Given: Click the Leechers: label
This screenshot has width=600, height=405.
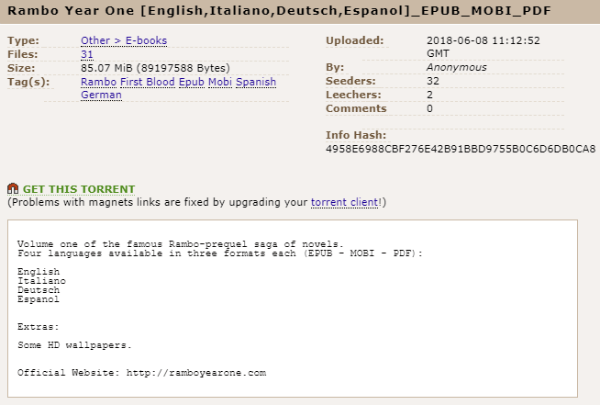Looking at the screenshot, I should (354, 95).
